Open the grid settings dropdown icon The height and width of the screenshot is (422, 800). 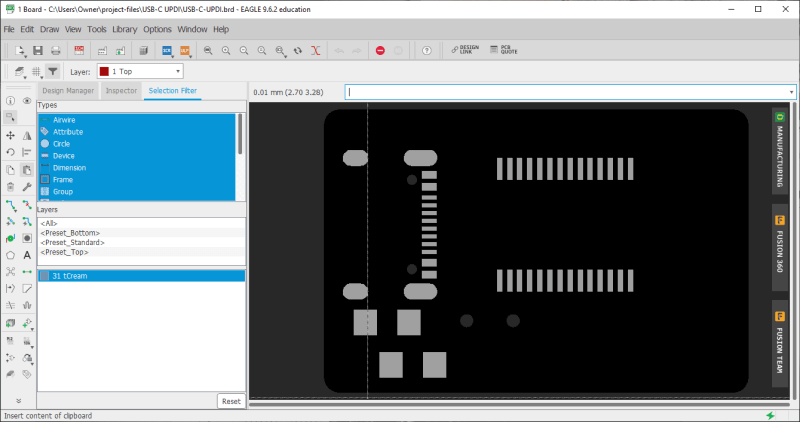pyautogui.click(x=36, y=72)
